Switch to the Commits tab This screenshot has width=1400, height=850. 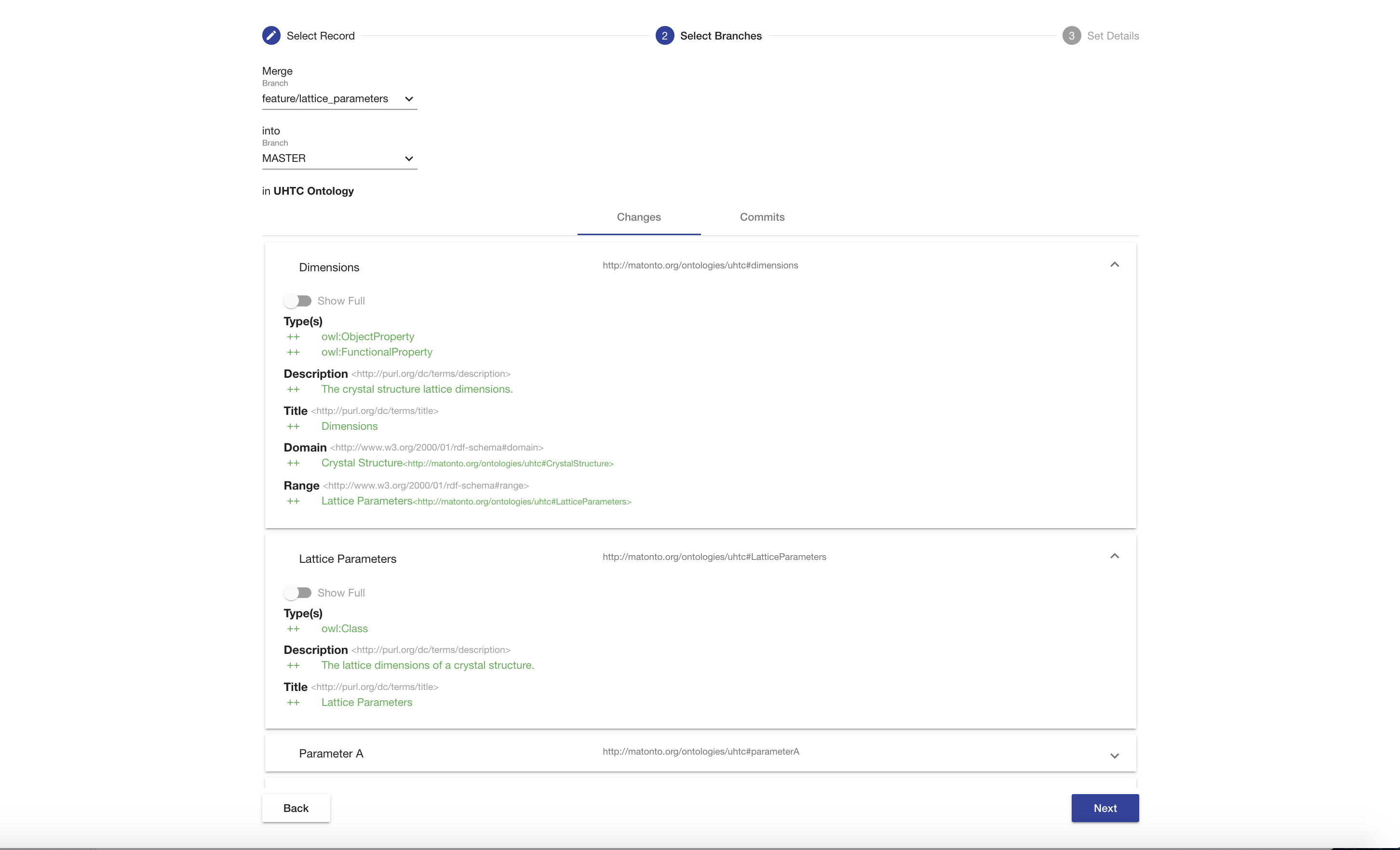pos(761,217)
